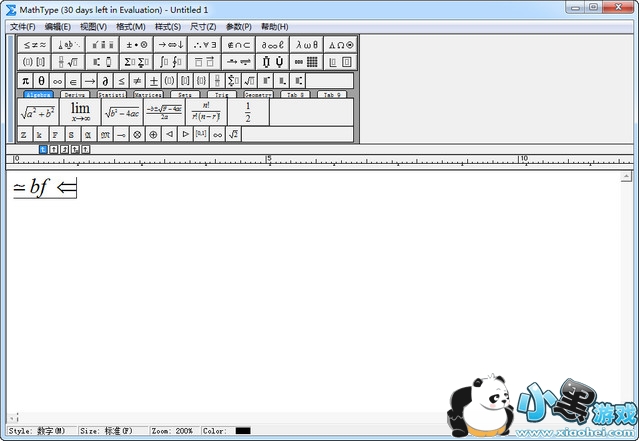Switch to the Algebra tab

coord(38,94)
